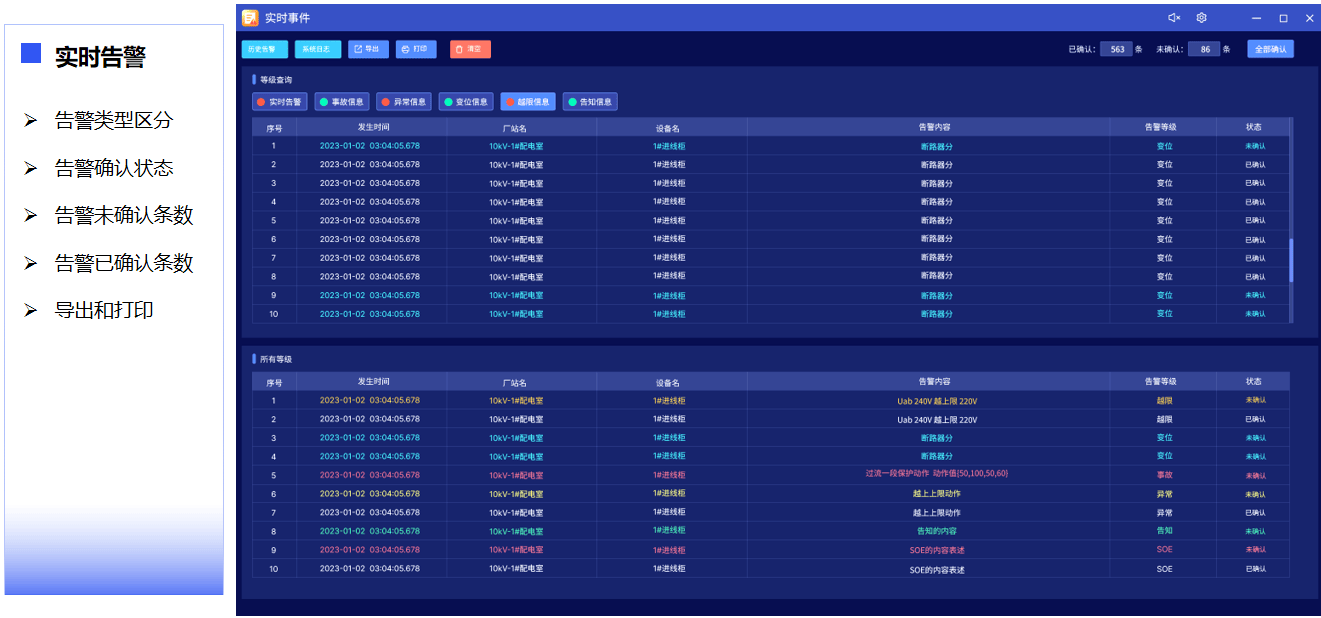This screenshot has width=1321, height=618.
Task: Open 历史告警 history alarms
Action: [265, 49]
